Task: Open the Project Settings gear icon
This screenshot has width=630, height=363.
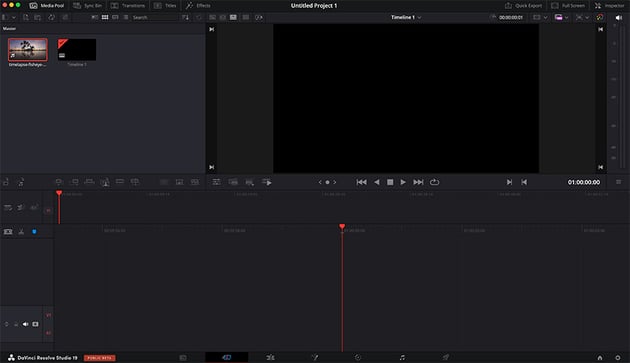Action: tap(618, 357)
